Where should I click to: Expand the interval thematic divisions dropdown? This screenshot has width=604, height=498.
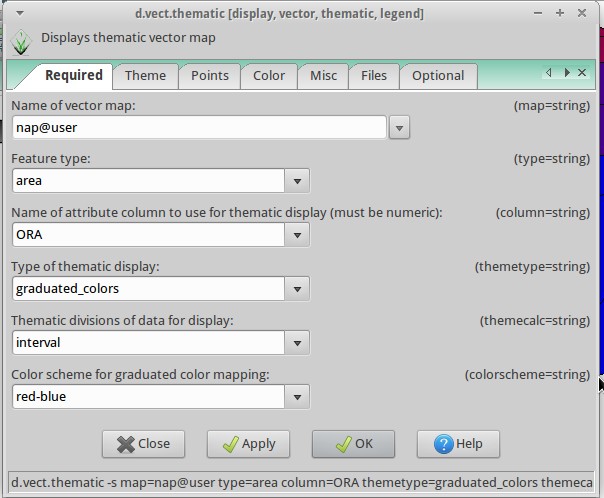297,342
